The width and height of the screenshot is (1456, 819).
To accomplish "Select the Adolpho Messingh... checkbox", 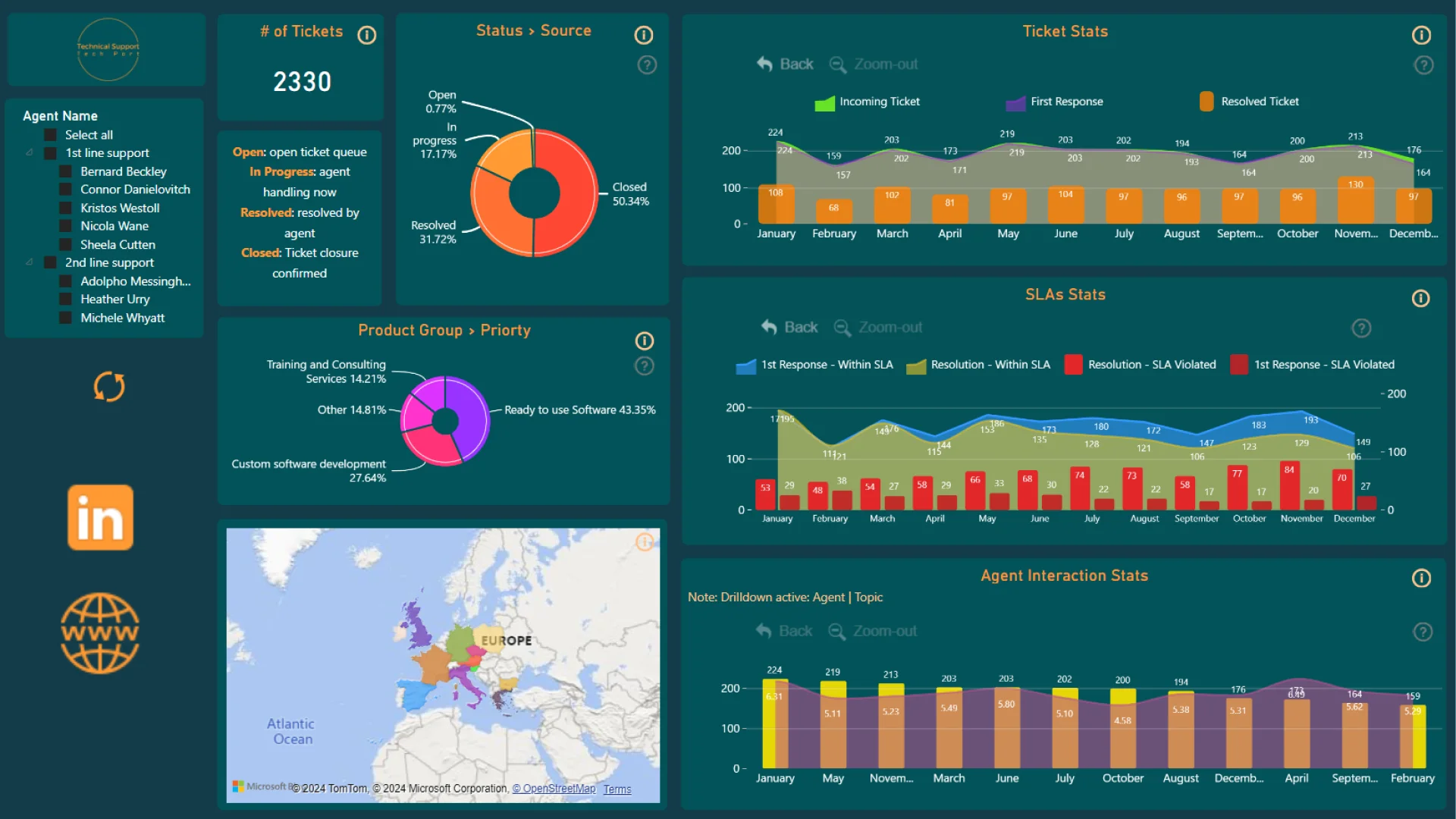I will pyautogui.click(x=66, y=281).
